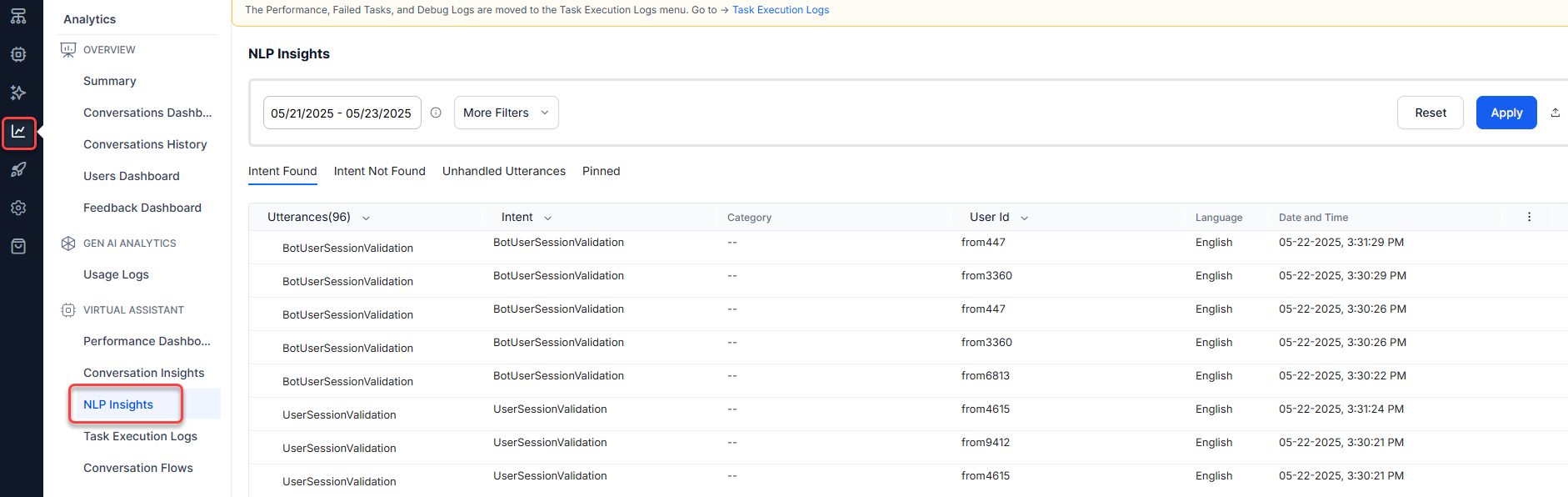
Task: Click the clipboard icon at bottom of rail
Action: pos(18,246)
